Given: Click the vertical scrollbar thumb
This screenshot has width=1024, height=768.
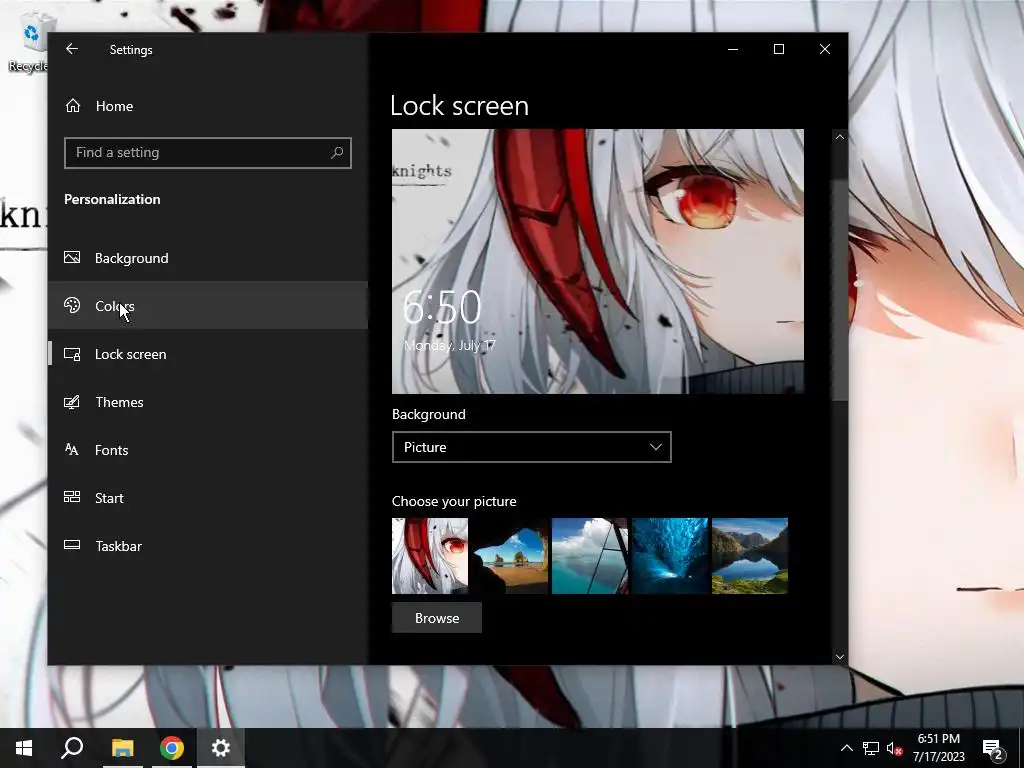Looking at the screenshot, I should point(840,291).
